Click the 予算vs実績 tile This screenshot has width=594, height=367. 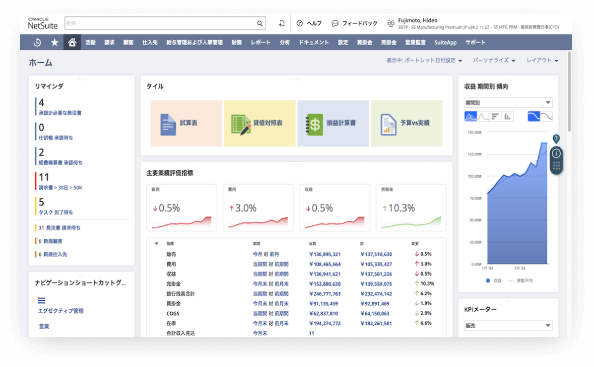[x=407, y=123]
